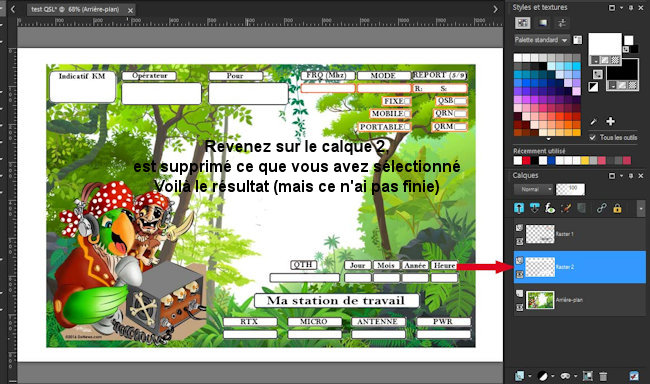Switch to the color sliders tab icon
The image size is (650, 384).
(x=562, y=23)
